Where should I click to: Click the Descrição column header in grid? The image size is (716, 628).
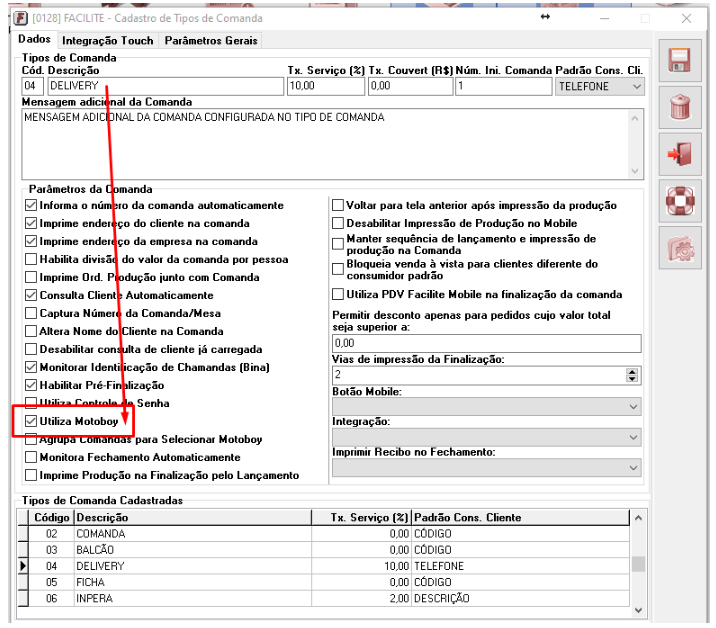tap(192, 517)
